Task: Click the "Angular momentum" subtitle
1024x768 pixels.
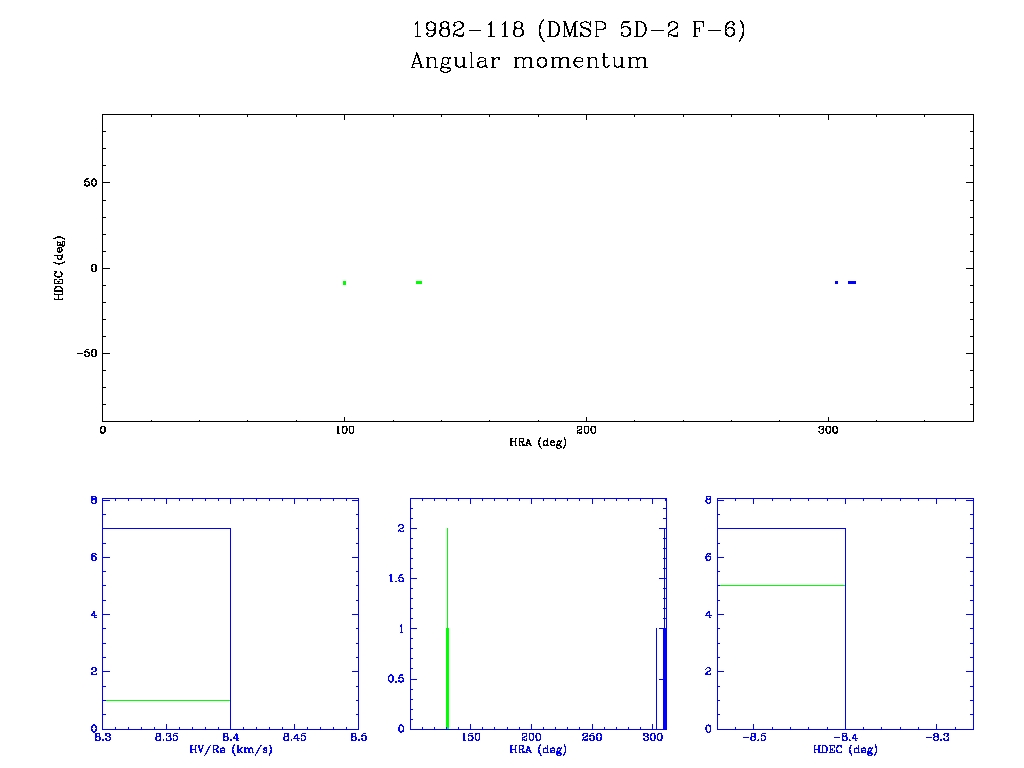Action: point(530,61)
